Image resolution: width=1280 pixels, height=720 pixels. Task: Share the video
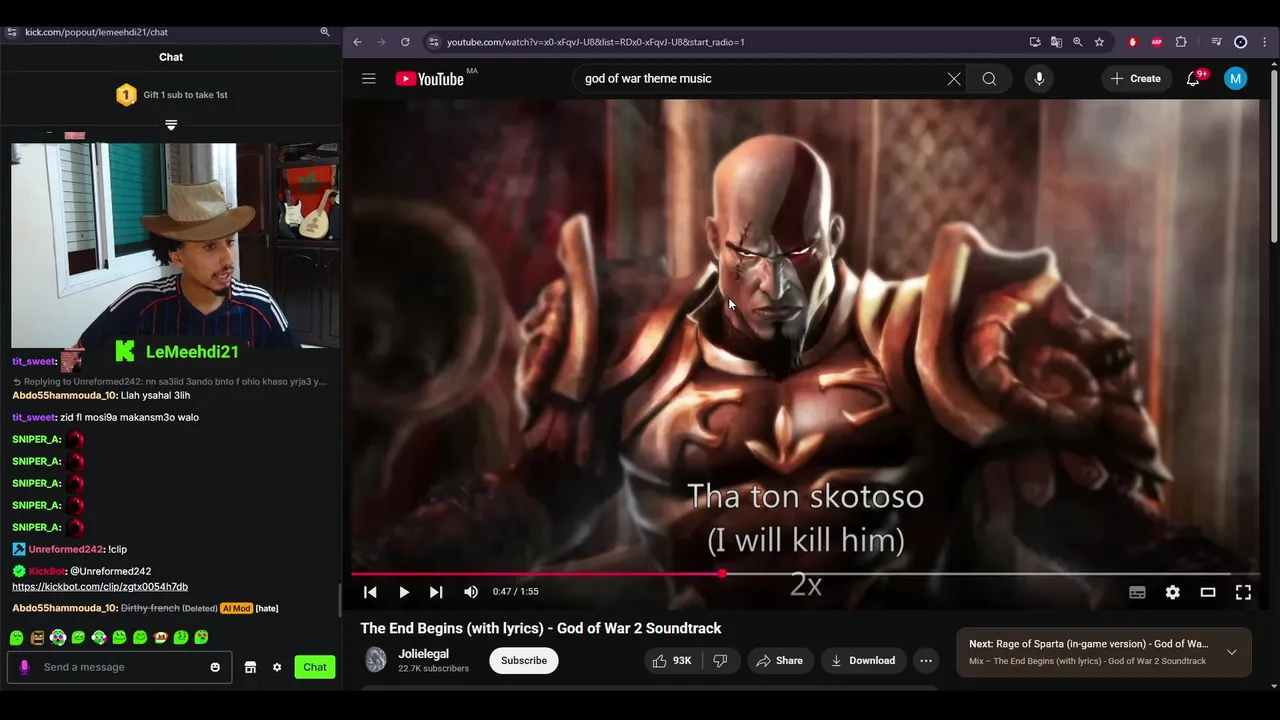779,660
